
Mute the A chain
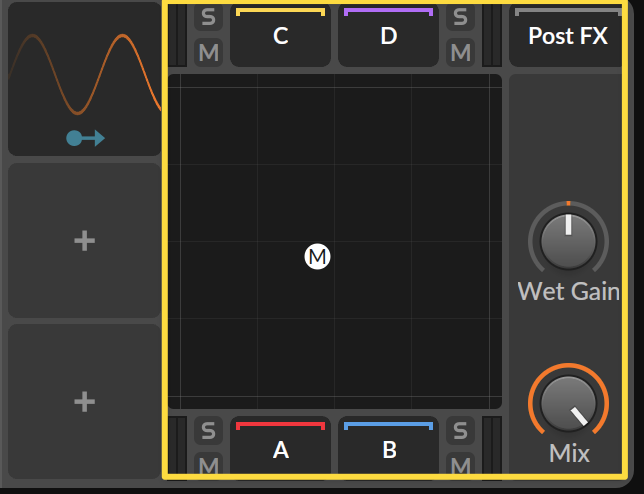(208, 464)
